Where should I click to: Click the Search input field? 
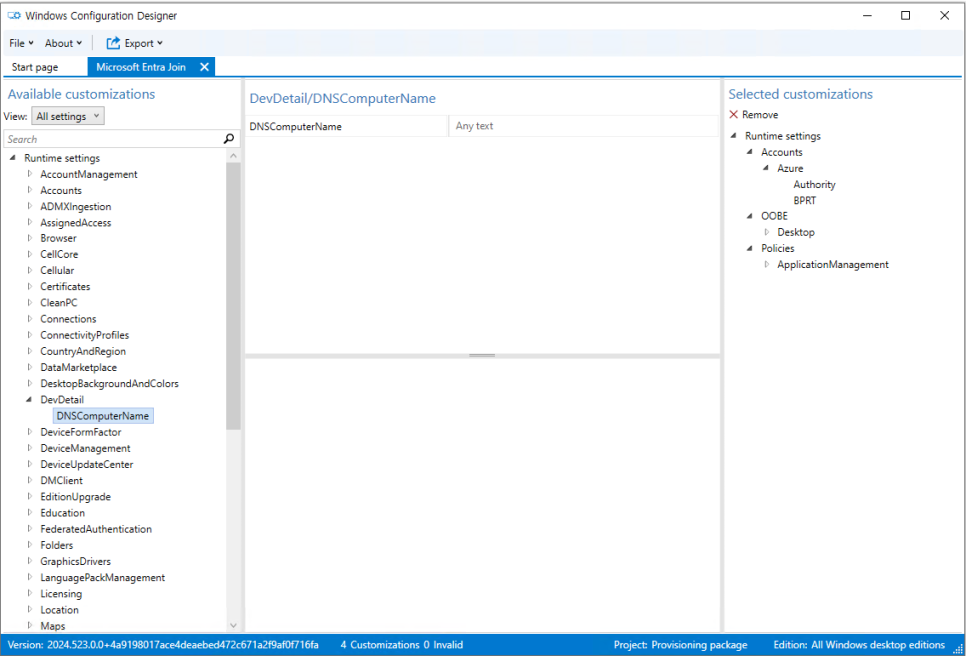tap(114, 139)
